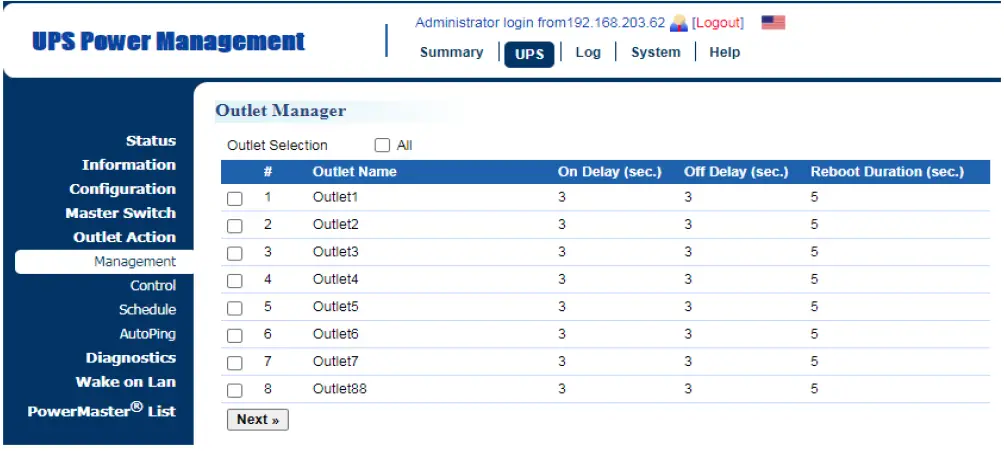Click the Outlet Selection label
1004x451 pixels.
coord(277,145)
